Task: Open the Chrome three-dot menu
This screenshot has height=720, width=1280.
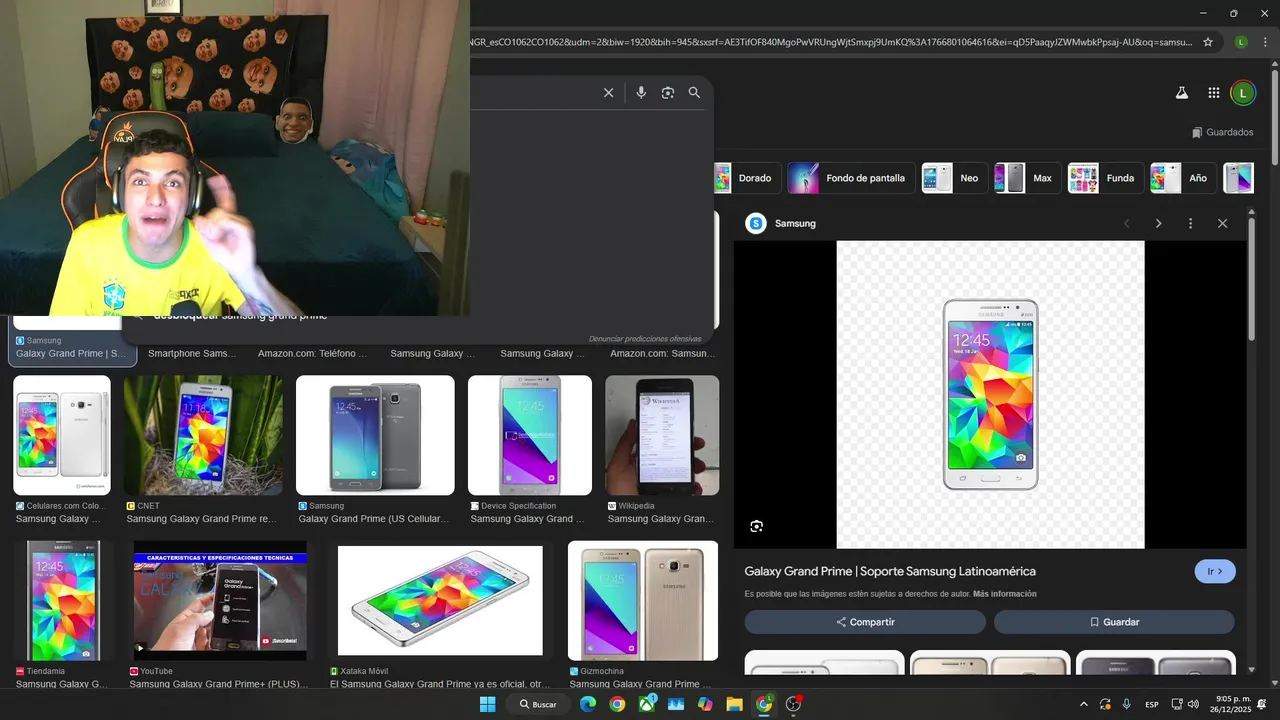Action: [x=1265, y=42]
